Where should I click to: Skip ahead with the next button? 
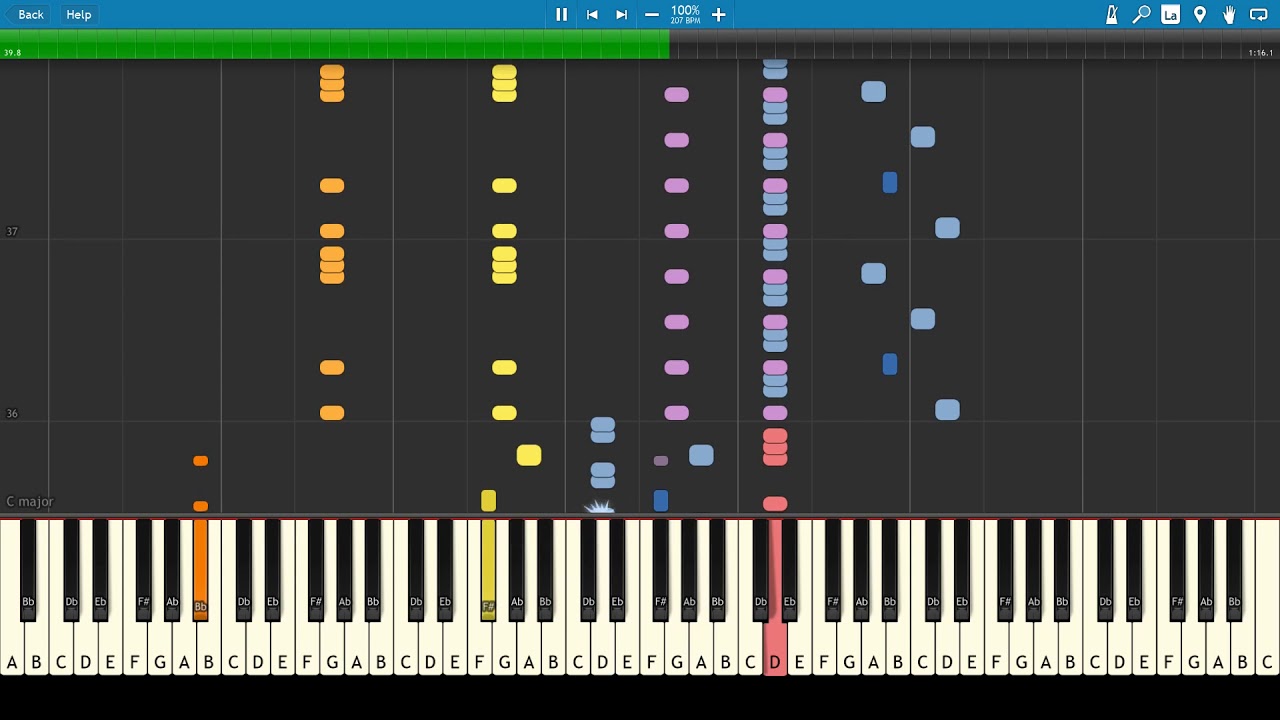(x=622, y=14)
